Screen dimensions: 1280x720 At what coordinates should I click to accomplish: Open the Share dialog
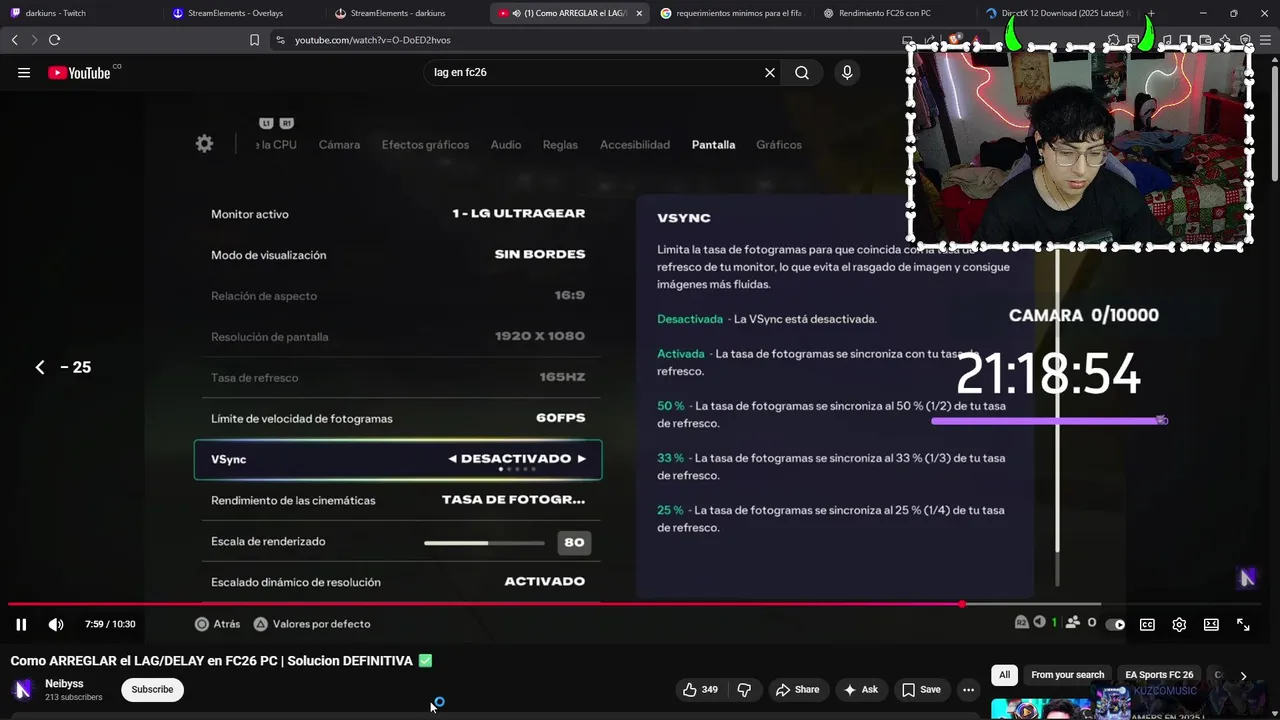(x=797, y=689)
